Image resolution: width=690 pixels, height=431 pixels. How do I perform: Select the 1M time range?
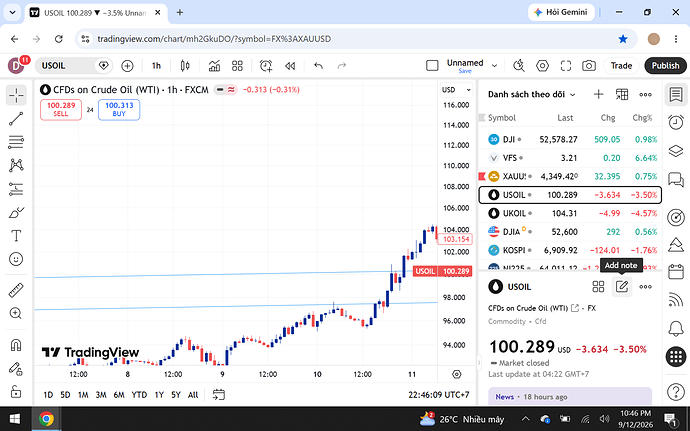[x=83, y=395]
